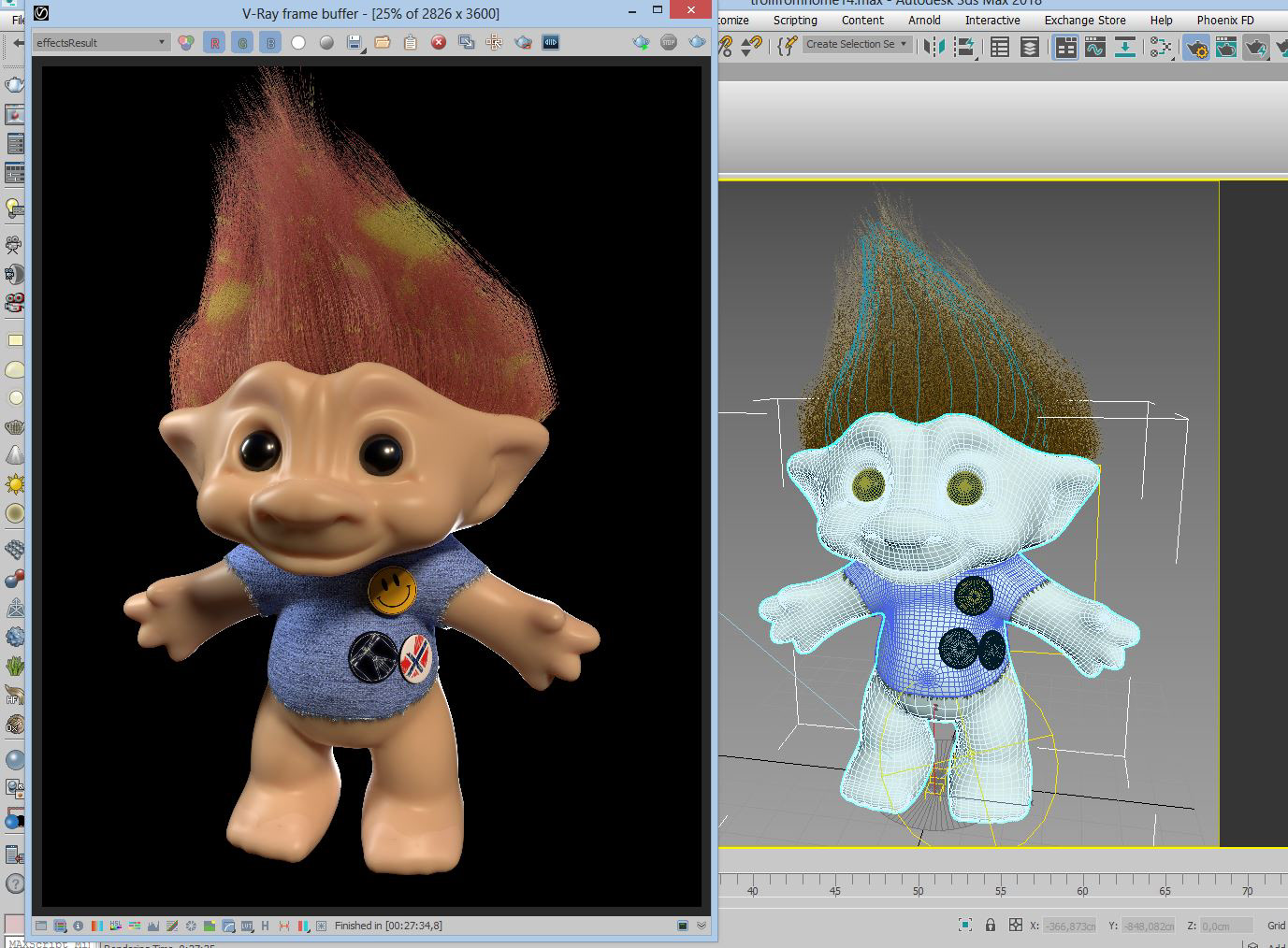Toggle the curve correction icon
Screen dimensions: 1288x948
(x=172, y=926)
